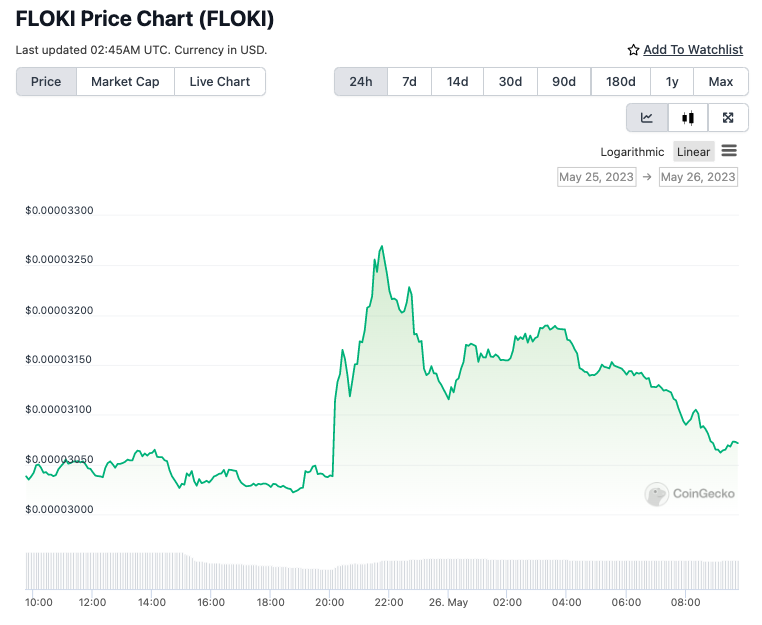
Task: Switch to candlestick chart view icon
Action: click(x=688, y=118)
